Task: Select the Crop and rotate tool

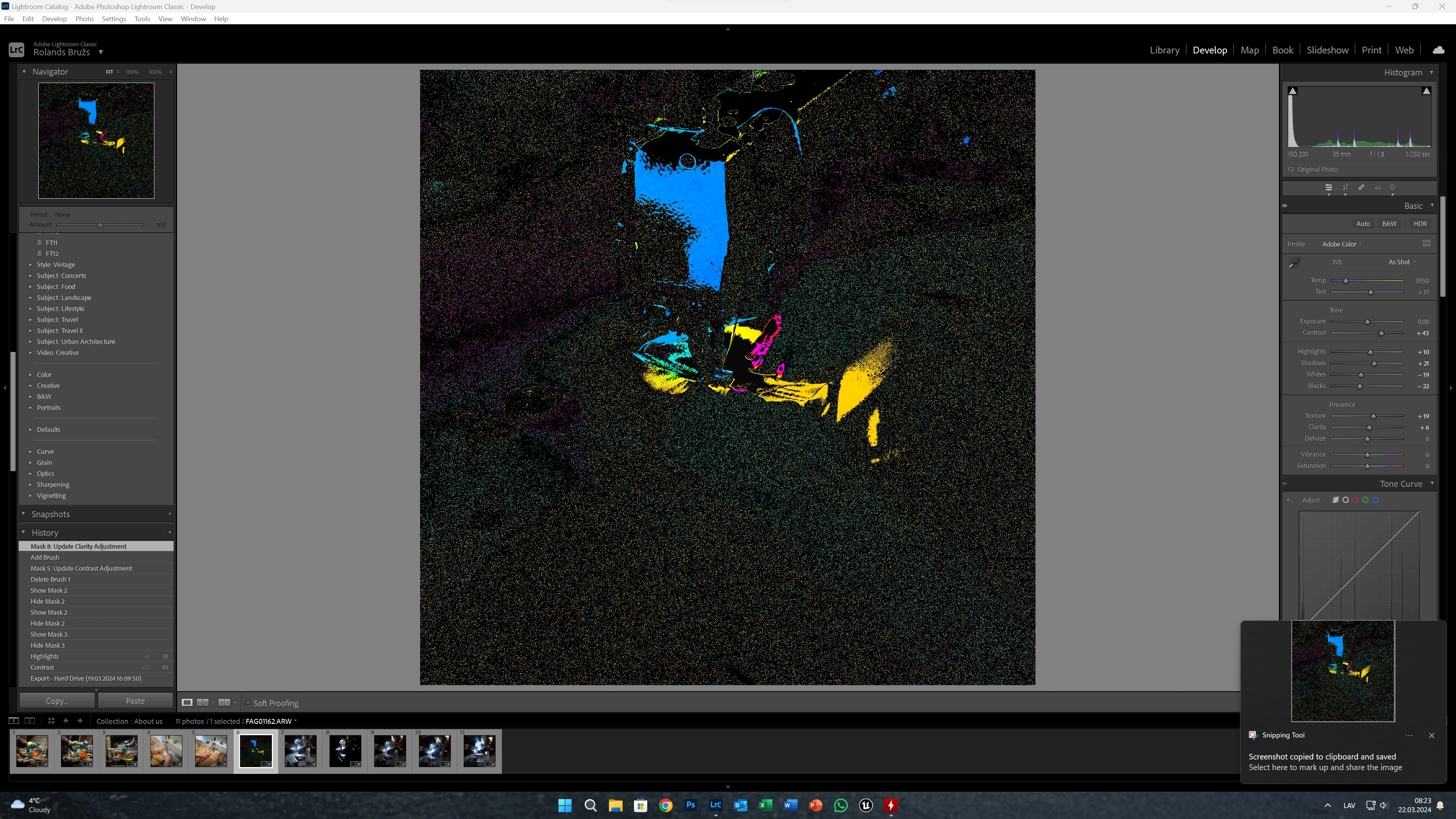Action: coord(1345,187)
